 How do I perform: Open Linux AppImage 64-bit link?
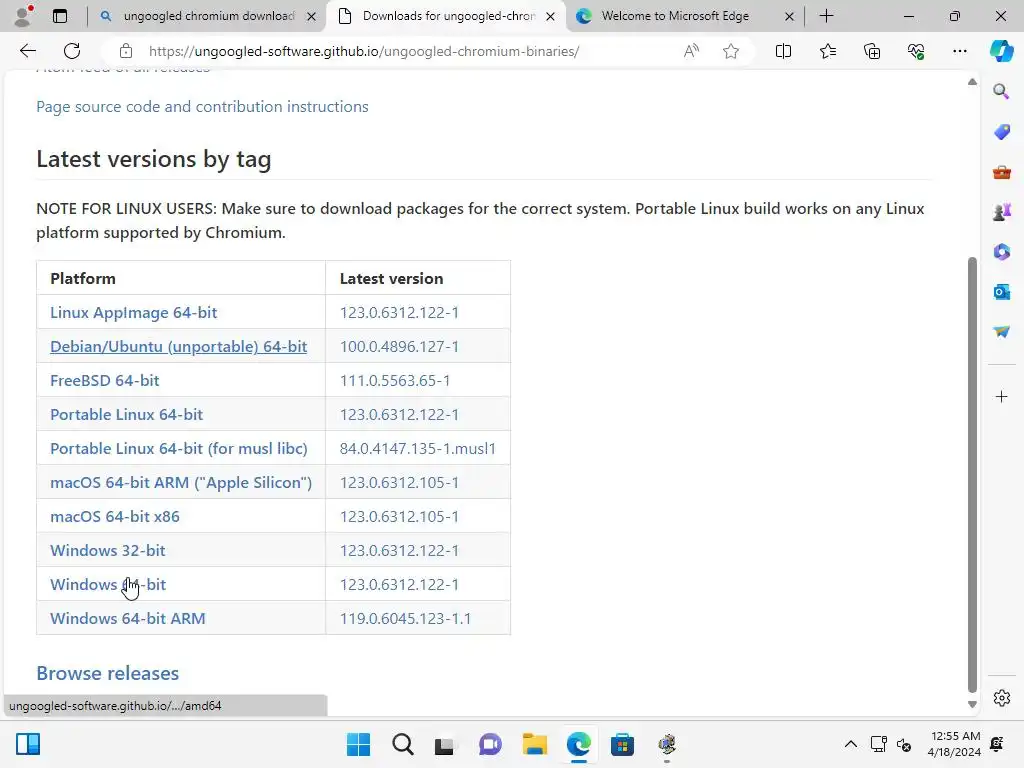coord(133,312)
